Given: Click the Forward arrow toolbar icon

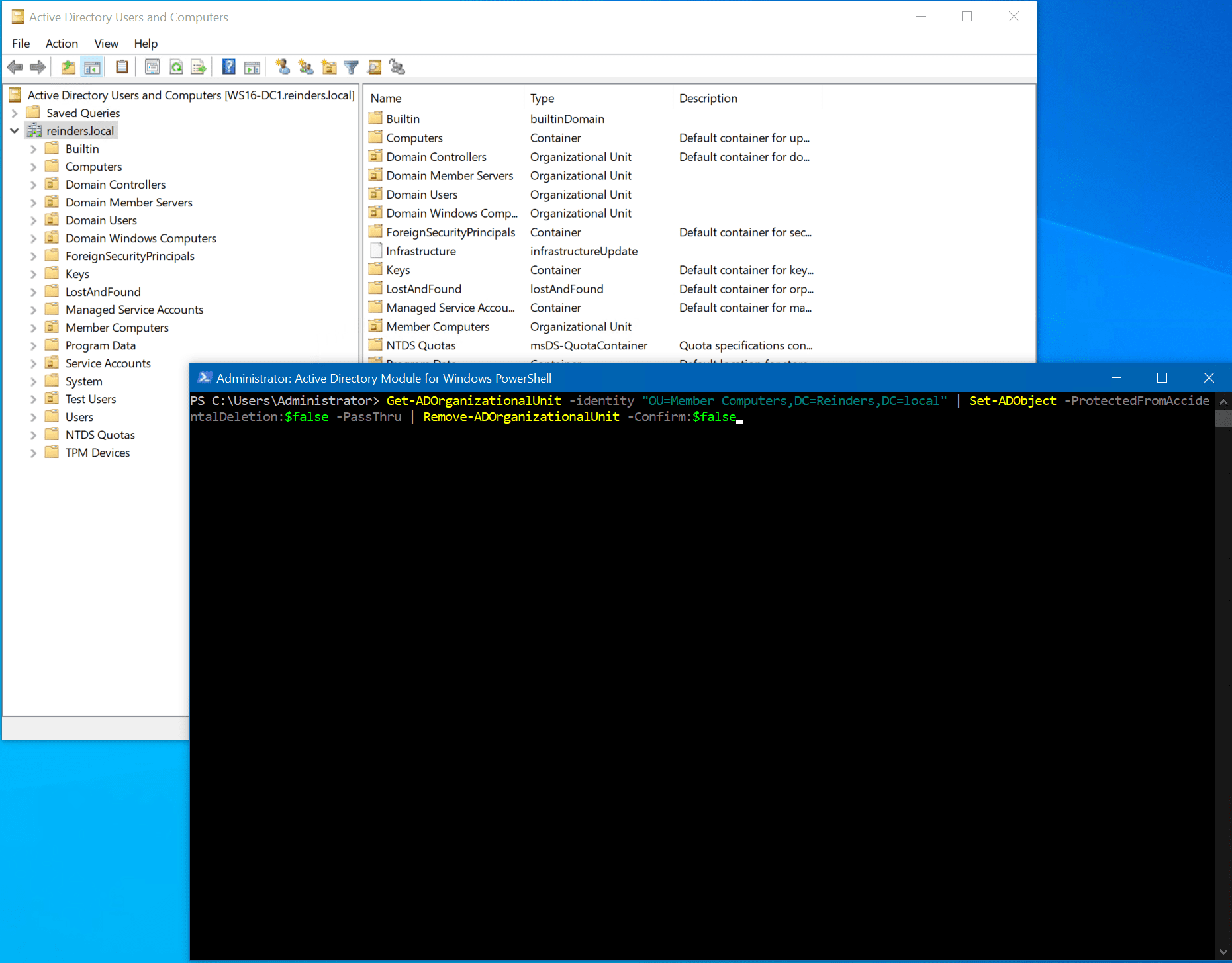Looking at the screenshot, I should click(x=38, y=67).
